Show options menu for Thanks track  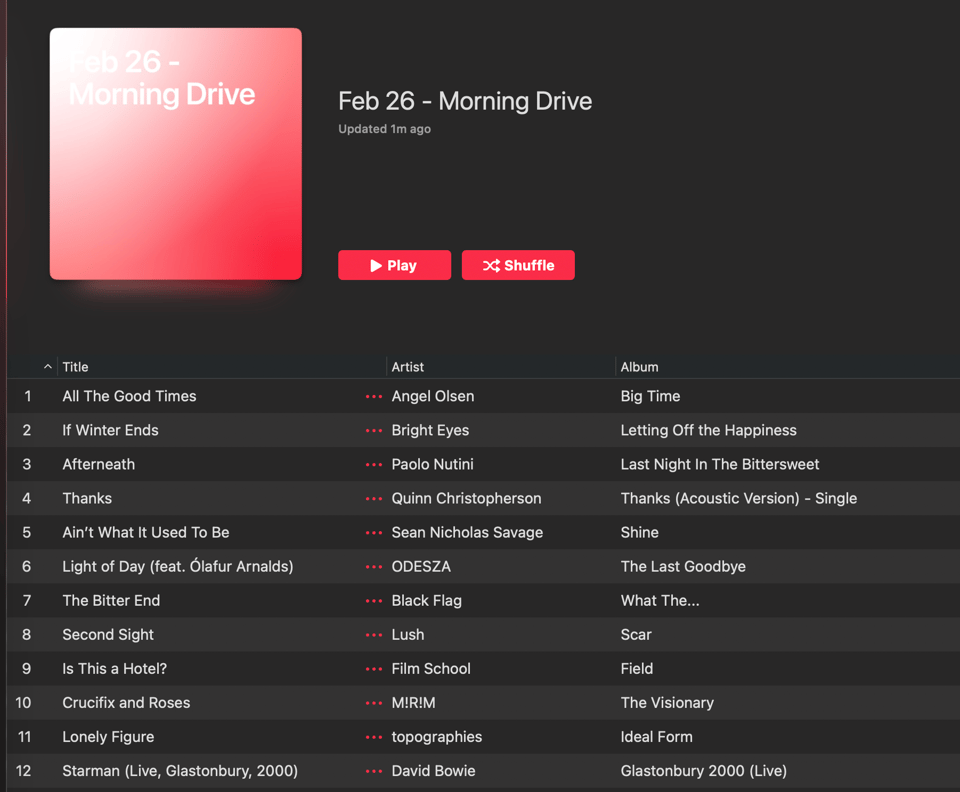374,499
